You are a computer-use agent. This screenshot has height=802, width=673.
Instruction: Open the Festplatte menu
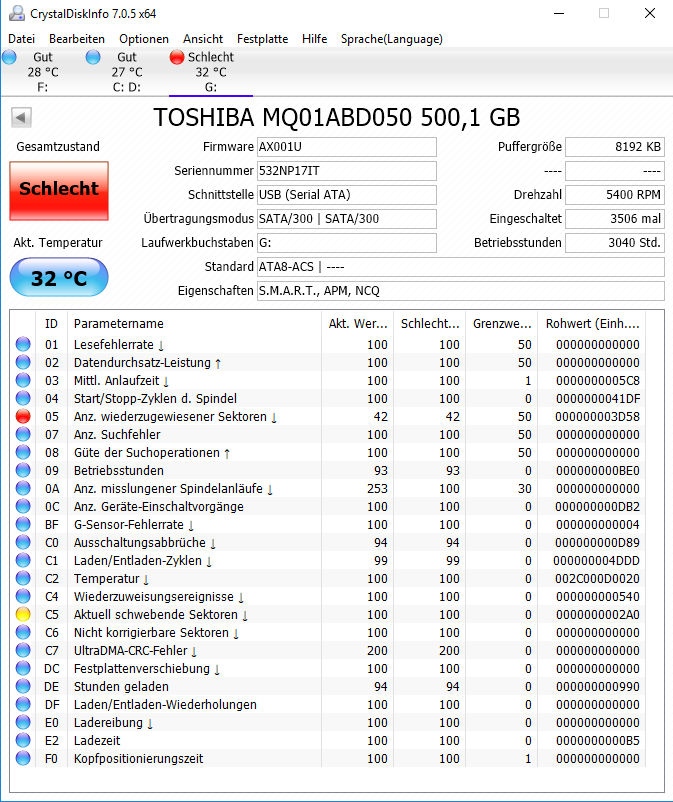[262, 39]
